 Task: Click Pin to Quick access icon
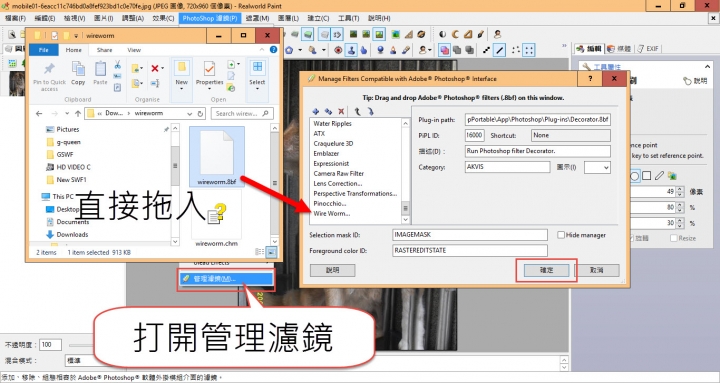(x=49, y=69)
